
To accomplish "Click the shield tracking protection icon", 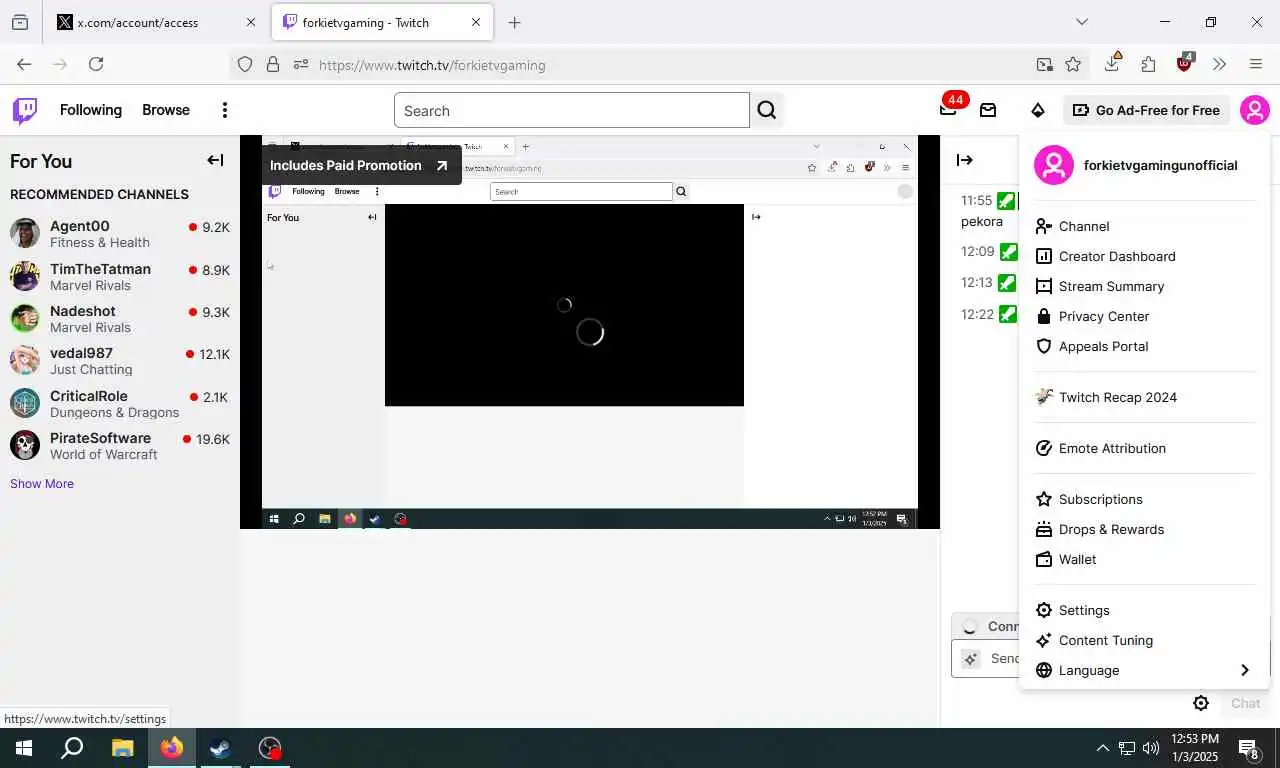I will tap(245, 64).
